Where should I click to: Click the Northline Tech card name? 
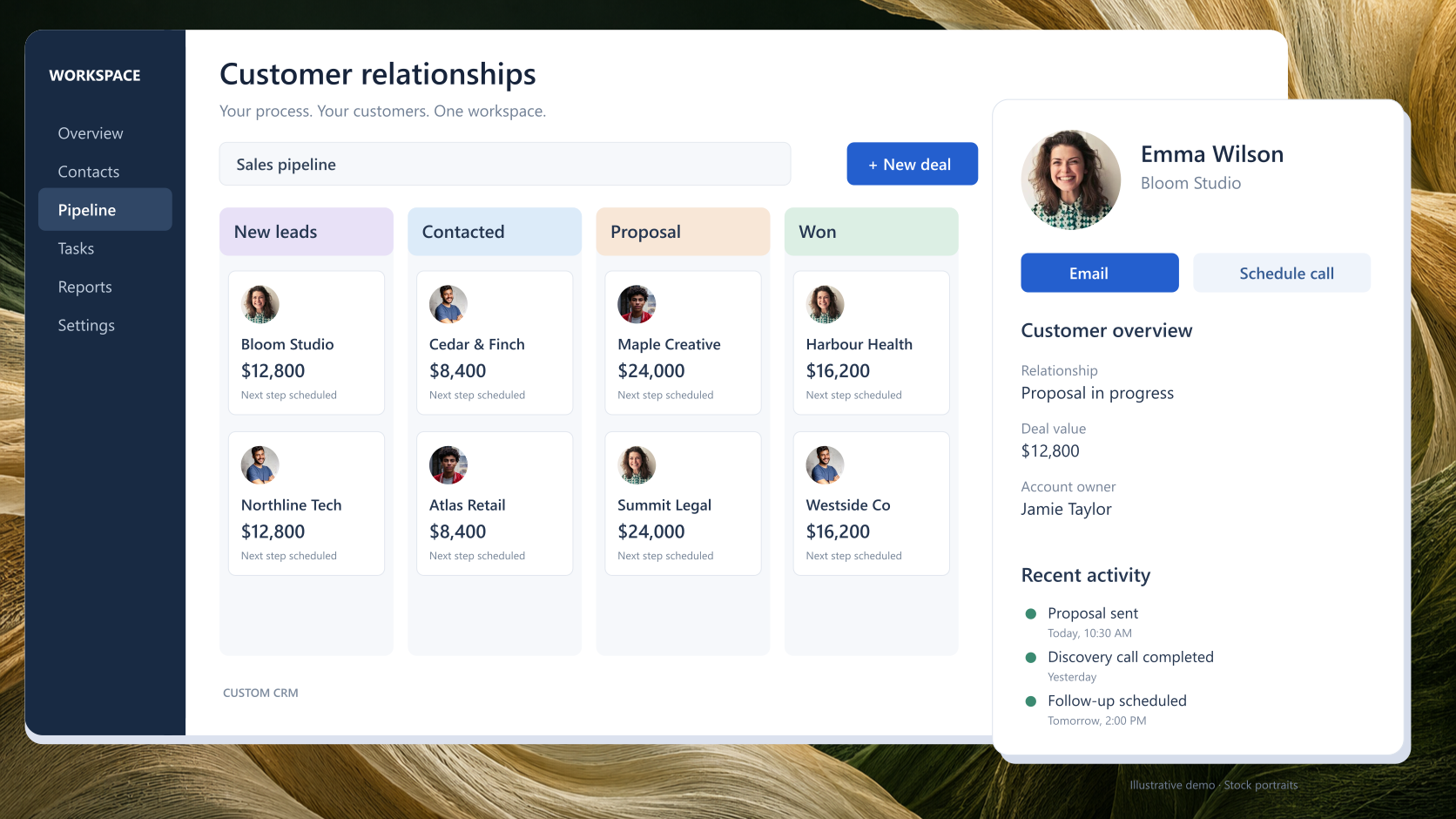tap(292, 505)
